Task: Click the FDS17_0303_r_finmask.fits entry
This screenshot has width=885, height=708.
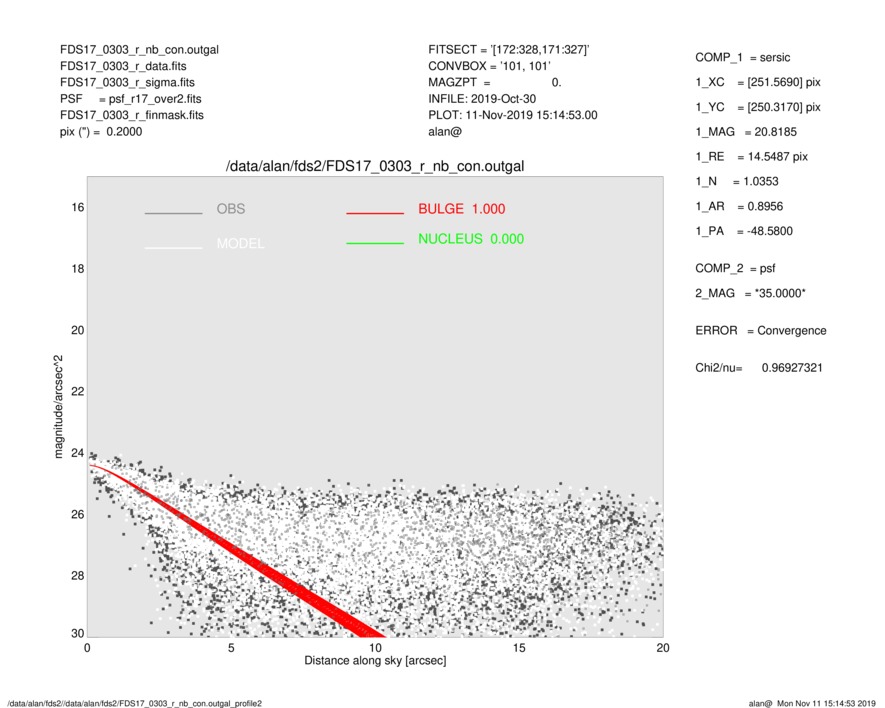Action: click(132, 115)
